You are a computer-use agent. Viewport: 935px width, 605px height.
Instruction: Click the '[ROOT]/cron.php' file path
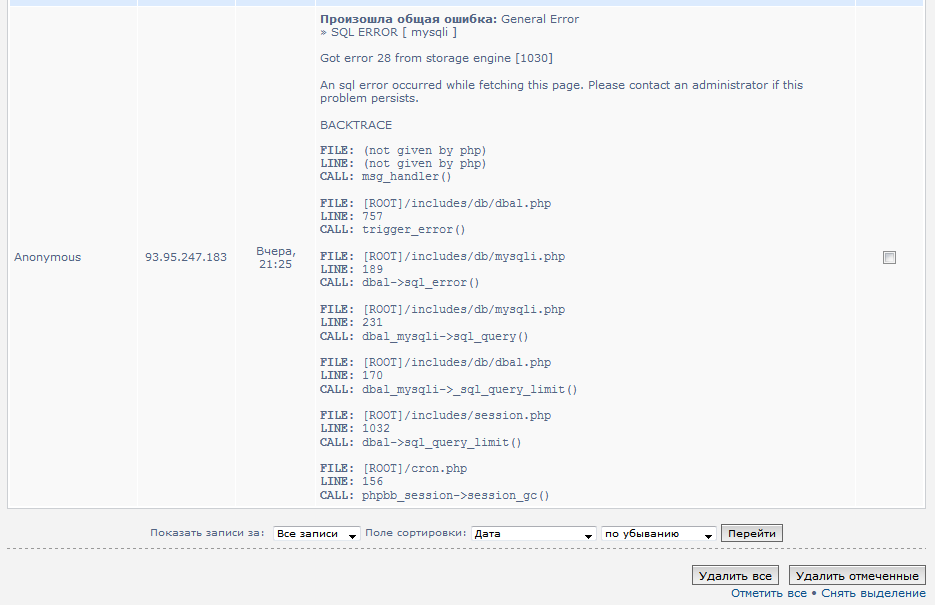click(414, 468)
